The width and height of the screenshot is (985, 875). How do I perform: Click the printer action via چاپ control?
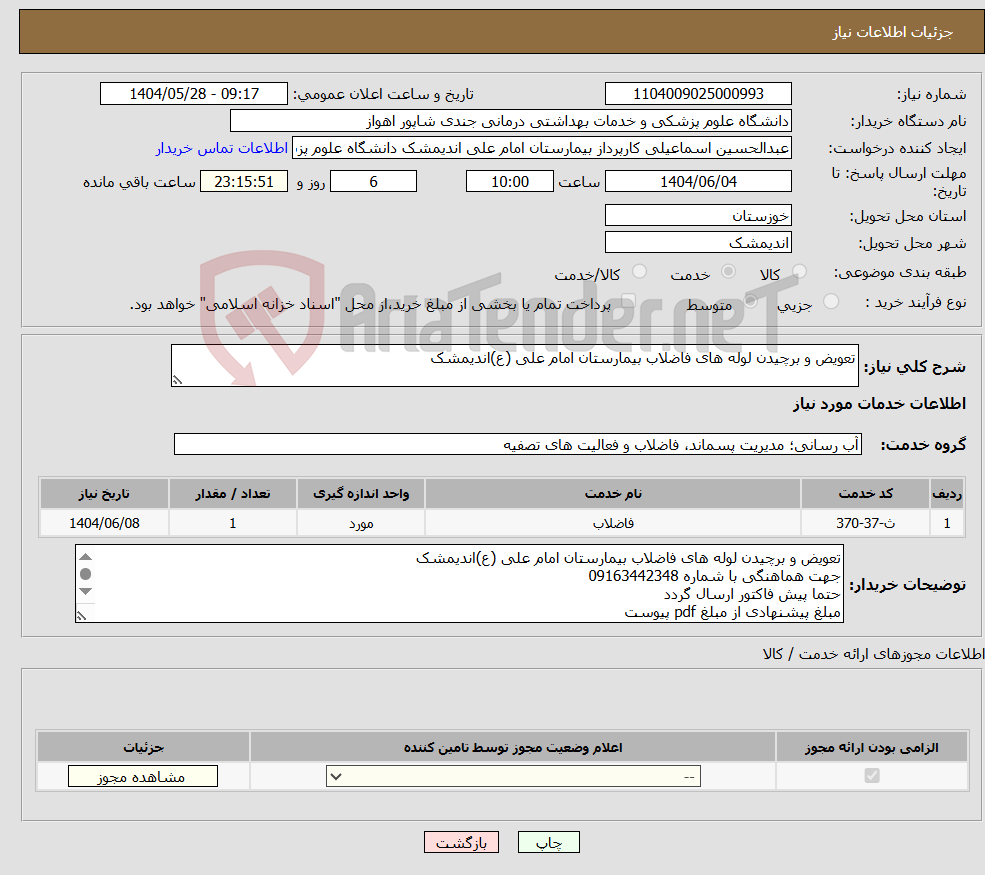547,842
